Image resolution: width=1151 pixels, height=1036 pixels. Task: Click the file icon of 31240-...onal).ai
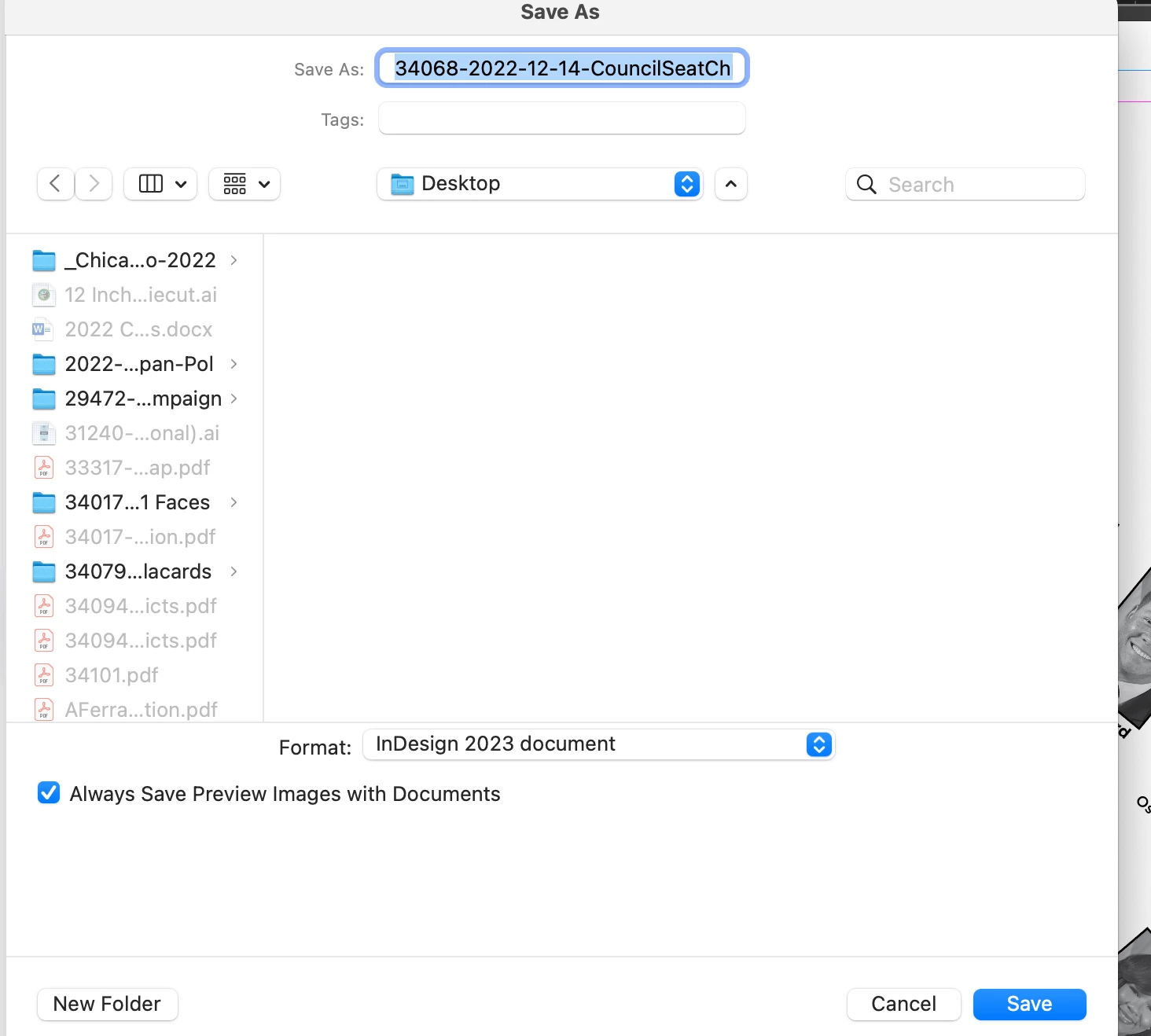click(x=43, y=433)
